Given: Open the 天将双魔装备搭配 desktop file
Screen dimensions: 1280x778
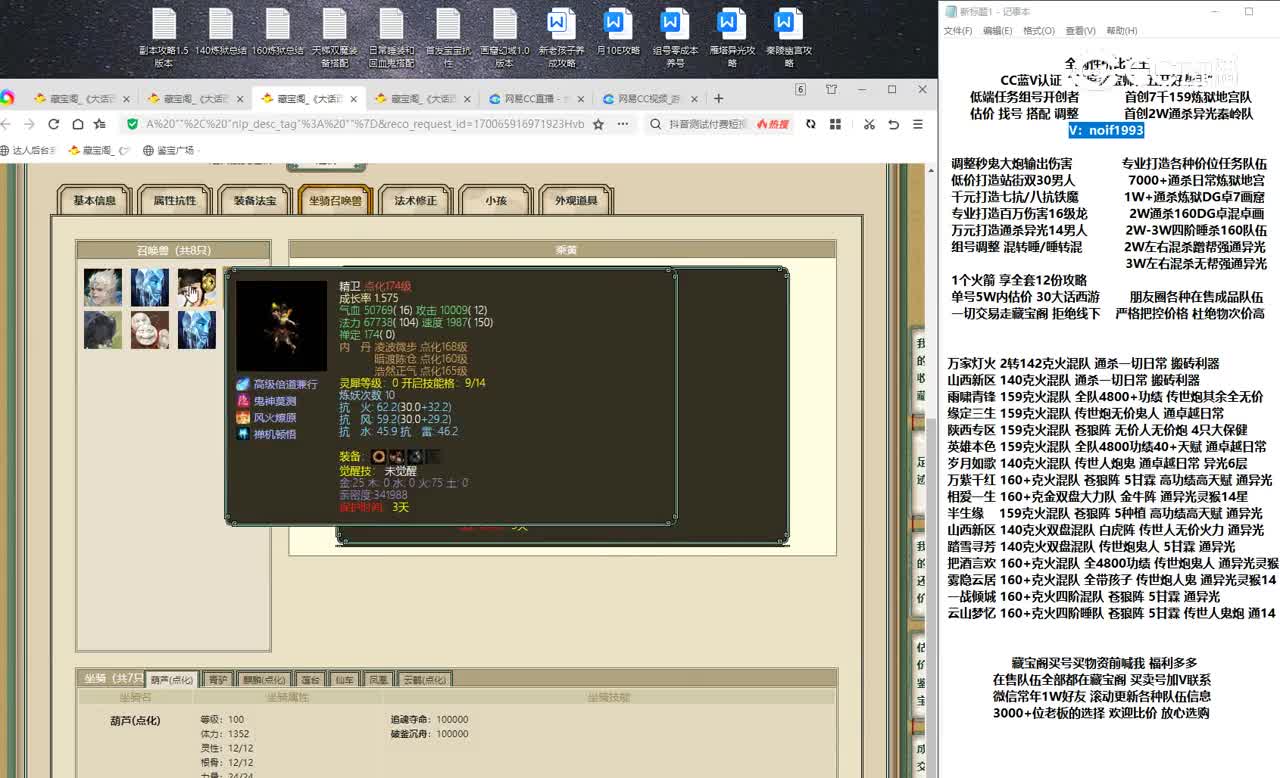Looking at the screenshot, I should tap(335, 38).
